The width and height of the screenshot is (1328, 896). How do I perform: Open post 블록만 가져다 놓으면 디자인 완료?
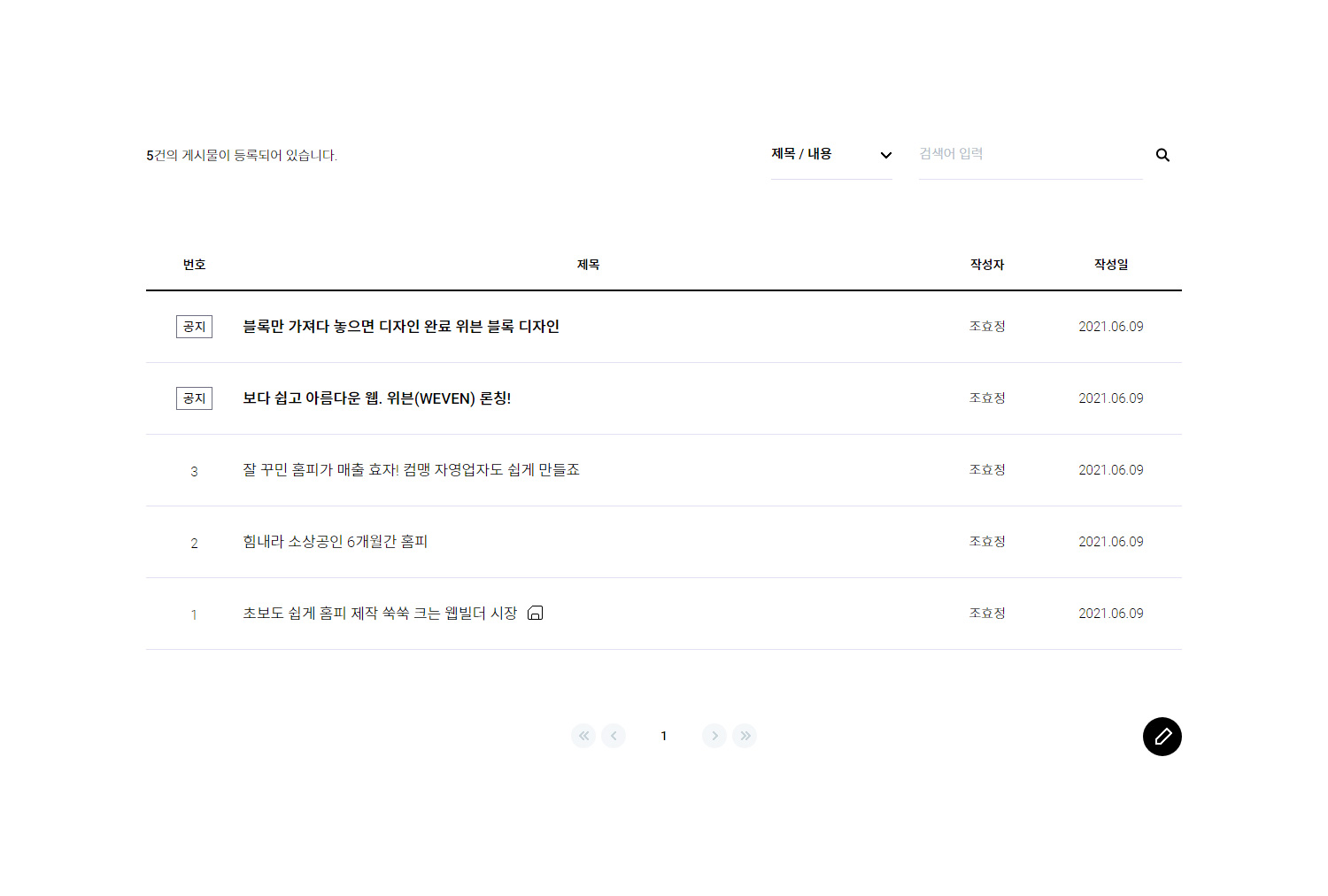click(401, 327)
